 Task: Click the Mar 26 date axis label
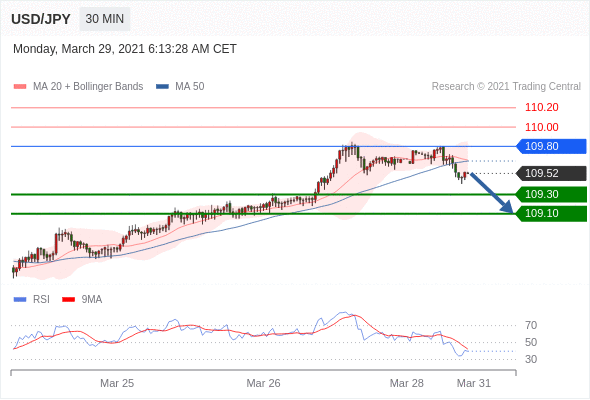click(263, 383)
